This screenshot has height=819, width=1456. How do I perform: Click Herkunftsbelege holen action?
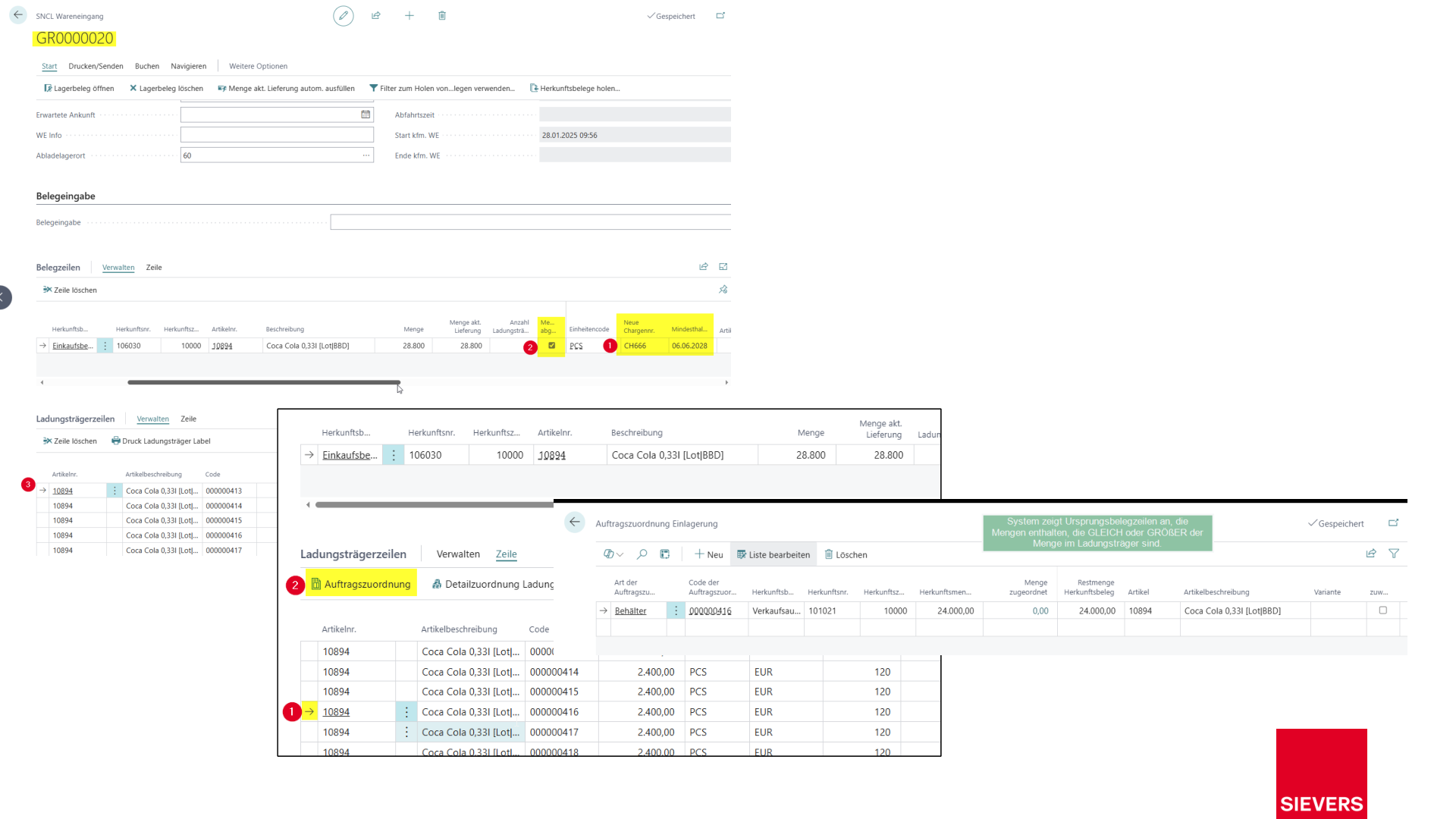point(575,89)
